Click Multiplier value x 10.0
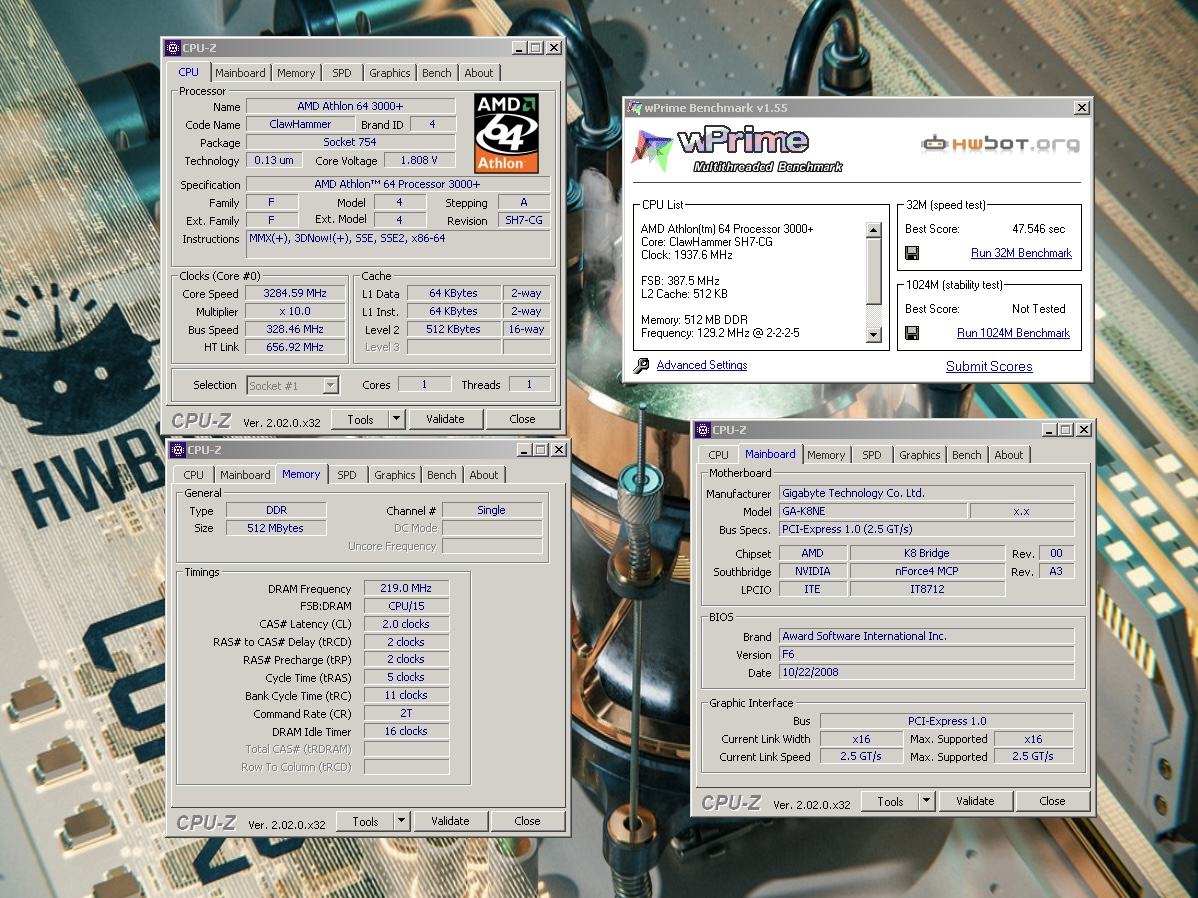 [x=295, y=312]
